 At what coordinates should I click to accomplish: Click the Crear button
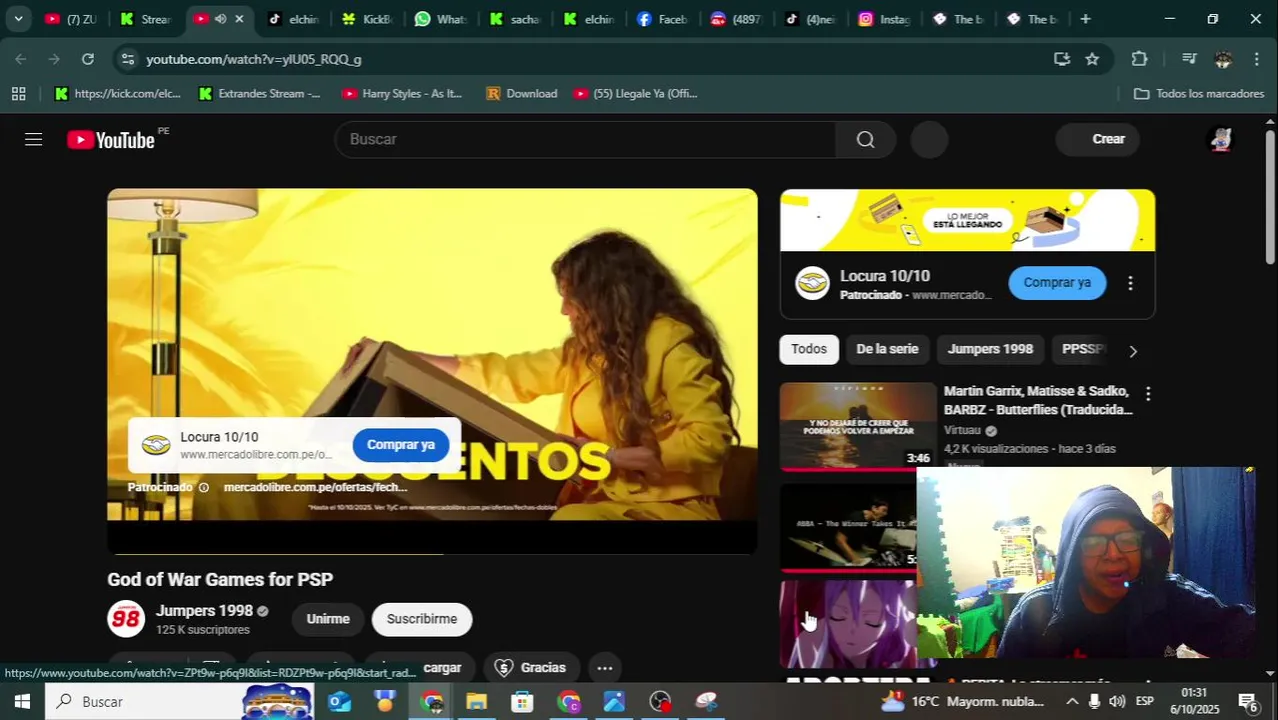point(1098,139)
